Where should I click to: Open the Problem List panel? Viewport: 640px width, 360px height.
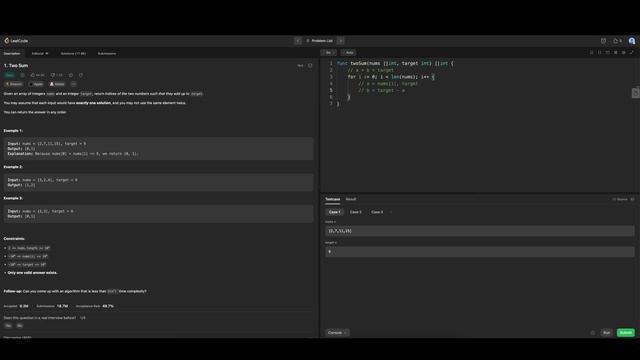click(x=319, y=41)
